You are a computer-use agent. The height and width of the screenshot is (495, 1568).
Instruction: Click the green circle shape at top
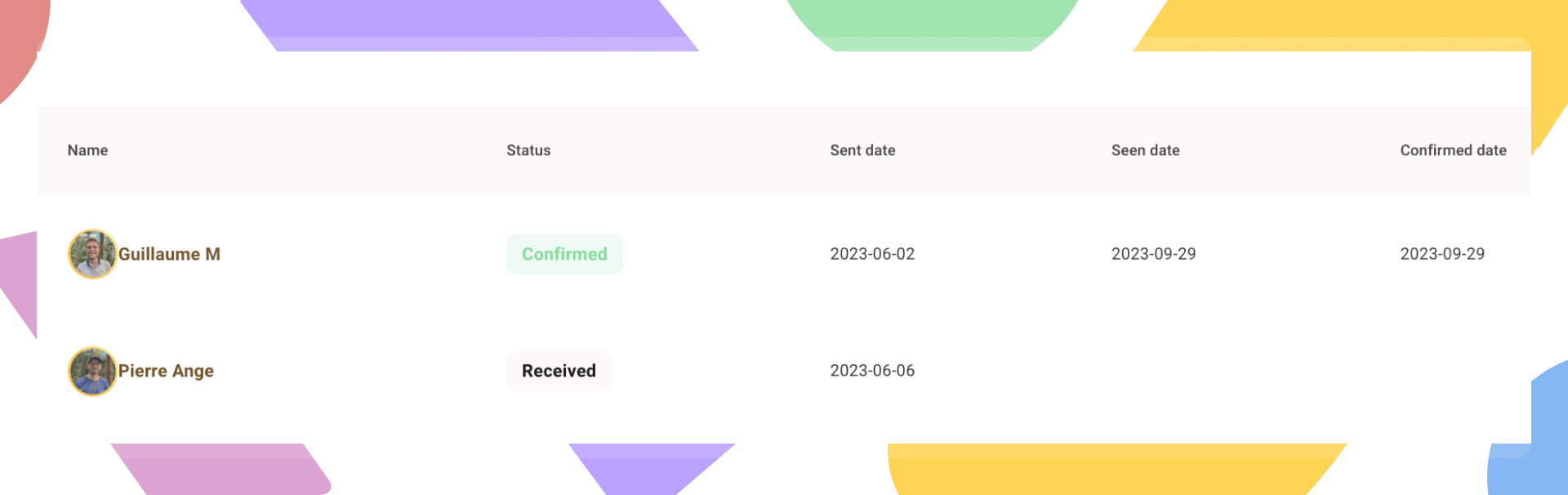(931, 23)
